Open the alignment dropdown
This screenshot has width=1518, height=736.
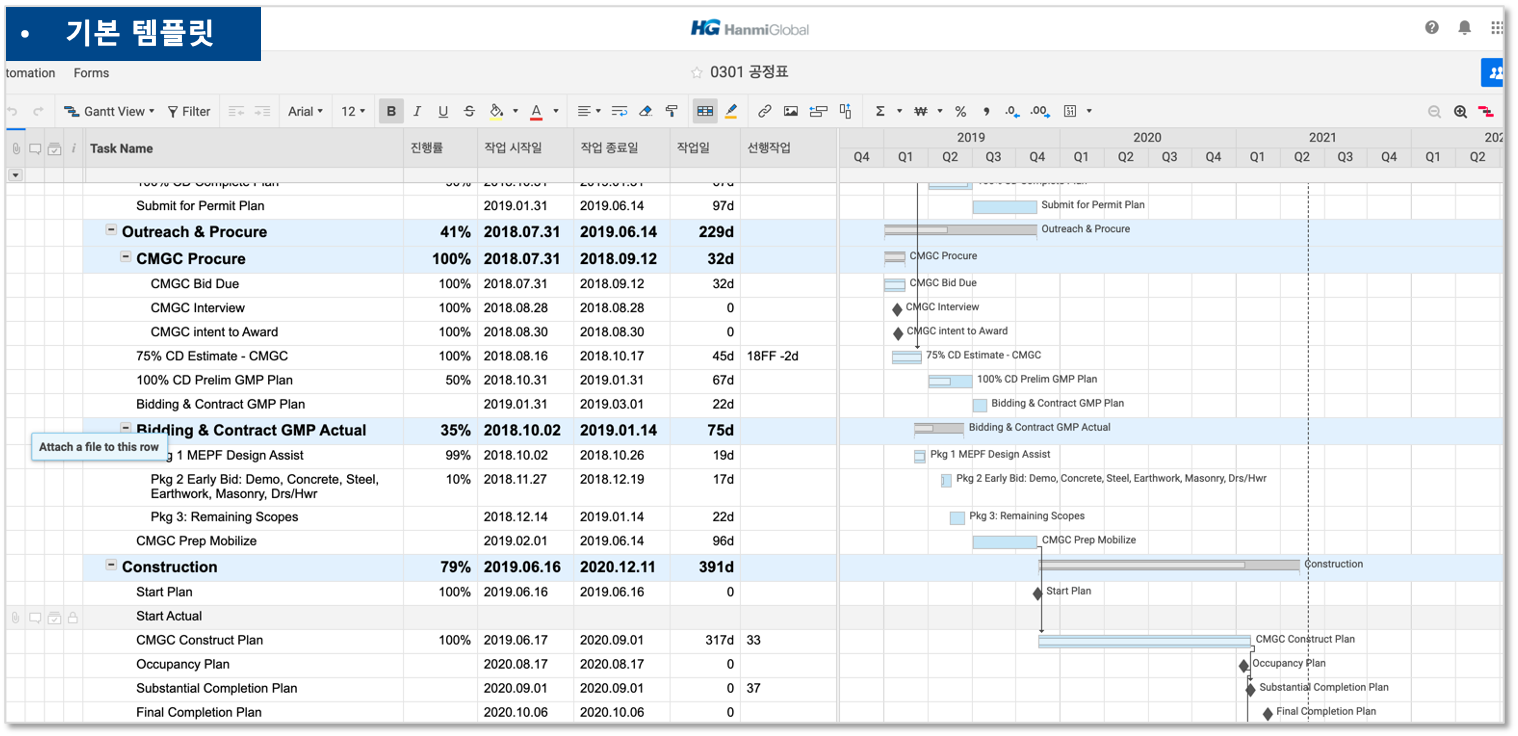(x=590, y=111)
